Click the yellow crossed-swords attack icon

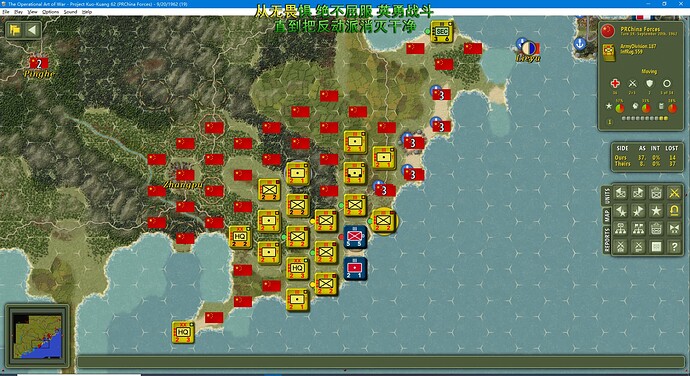[674, 193]
